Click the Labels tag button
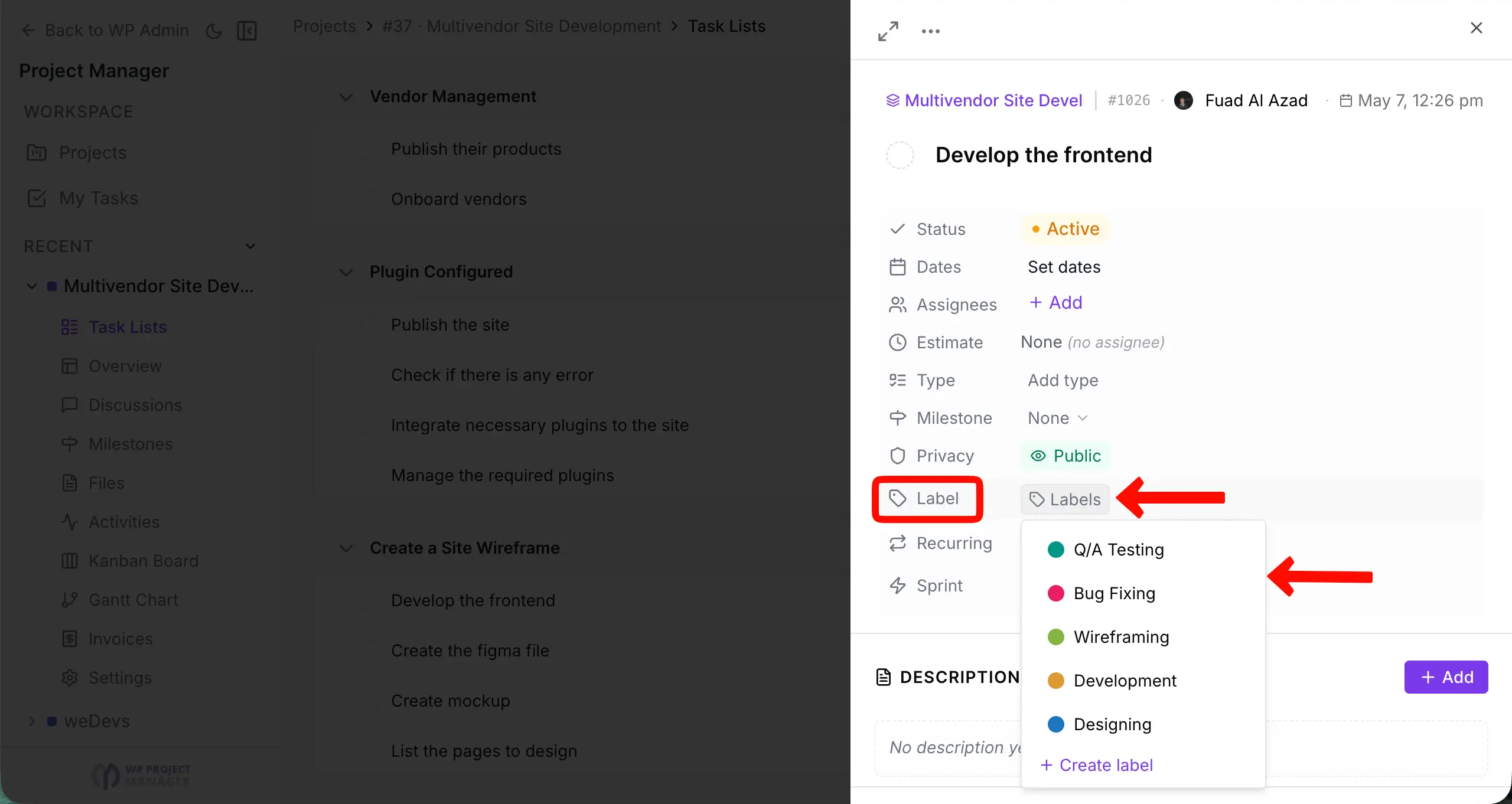This screenshot has width=1512, height=804. pyautogui.click(x=1065, y=499)
